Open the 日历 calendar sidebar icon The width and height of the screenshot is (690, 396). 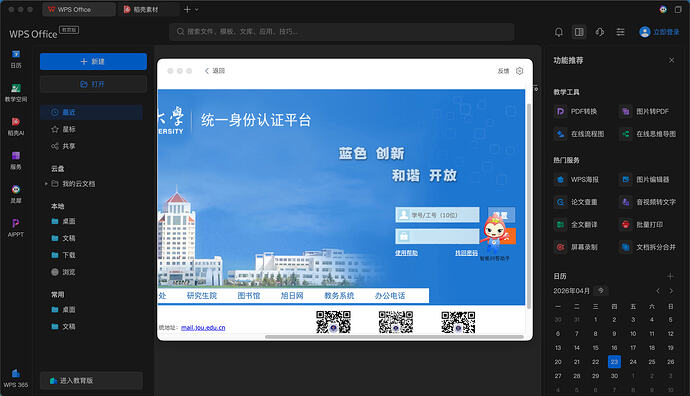click(16, 59)
